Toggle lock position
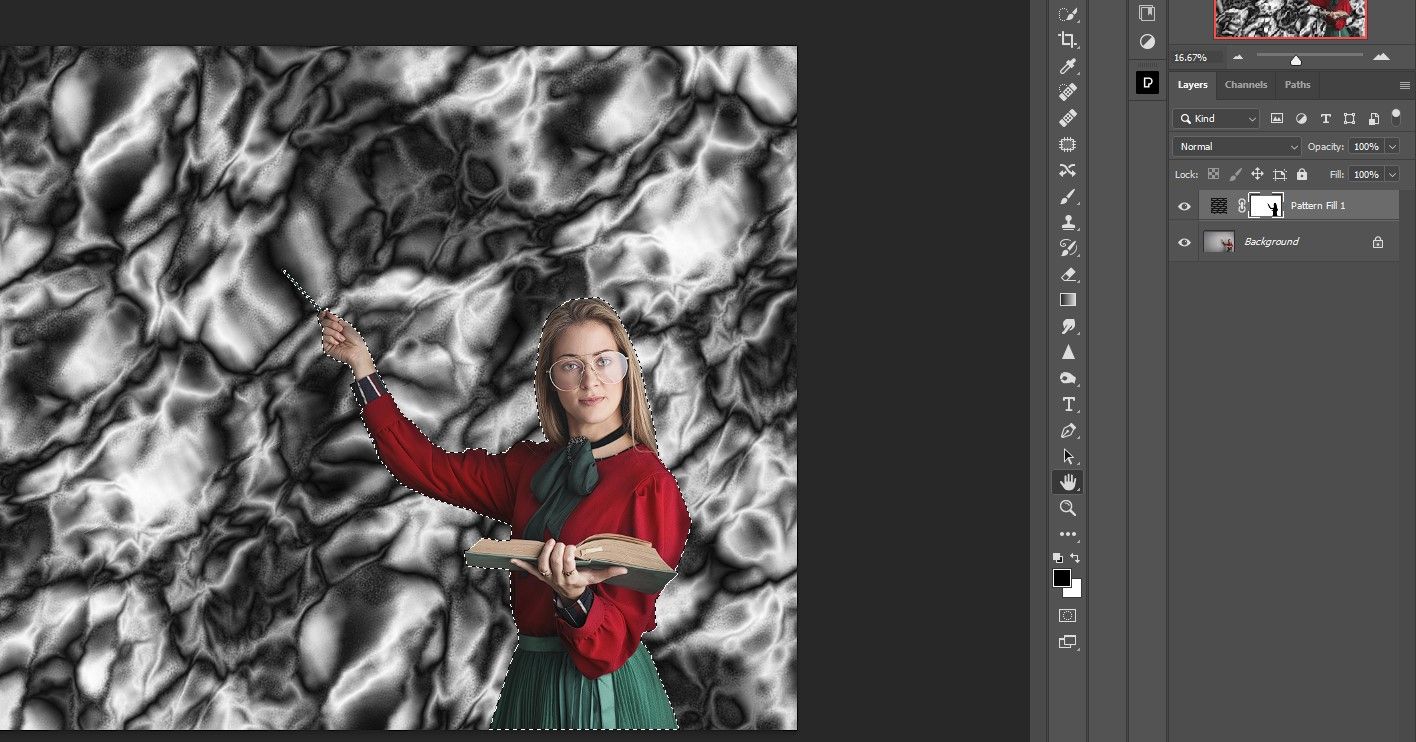Image resolution: width=1416 pixels, height=742 pixels. pos(1257,174)
